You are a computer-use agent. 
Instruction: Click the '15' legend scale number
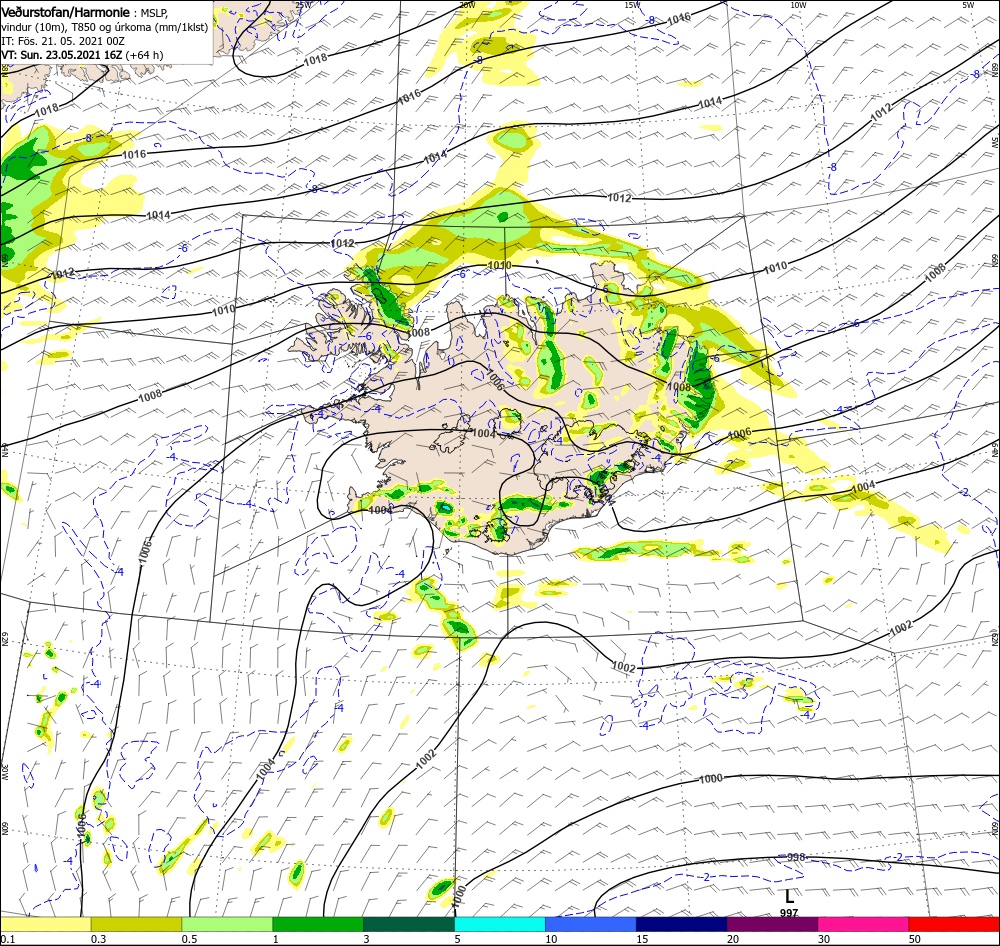coord(642,939)
